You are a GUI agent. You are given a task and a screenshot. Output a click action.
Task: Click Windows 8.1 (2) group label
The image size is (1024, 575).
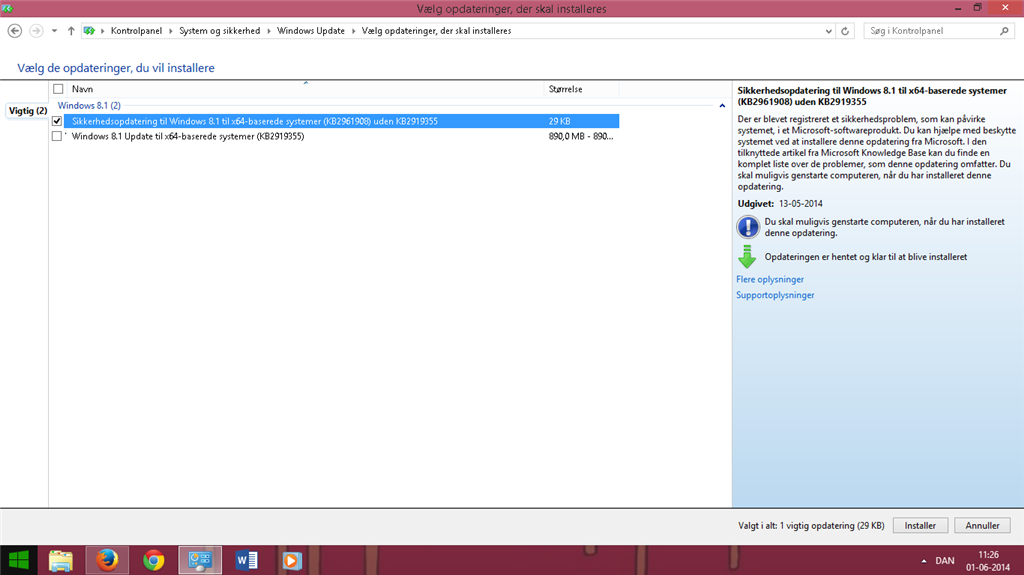[89, 105]
